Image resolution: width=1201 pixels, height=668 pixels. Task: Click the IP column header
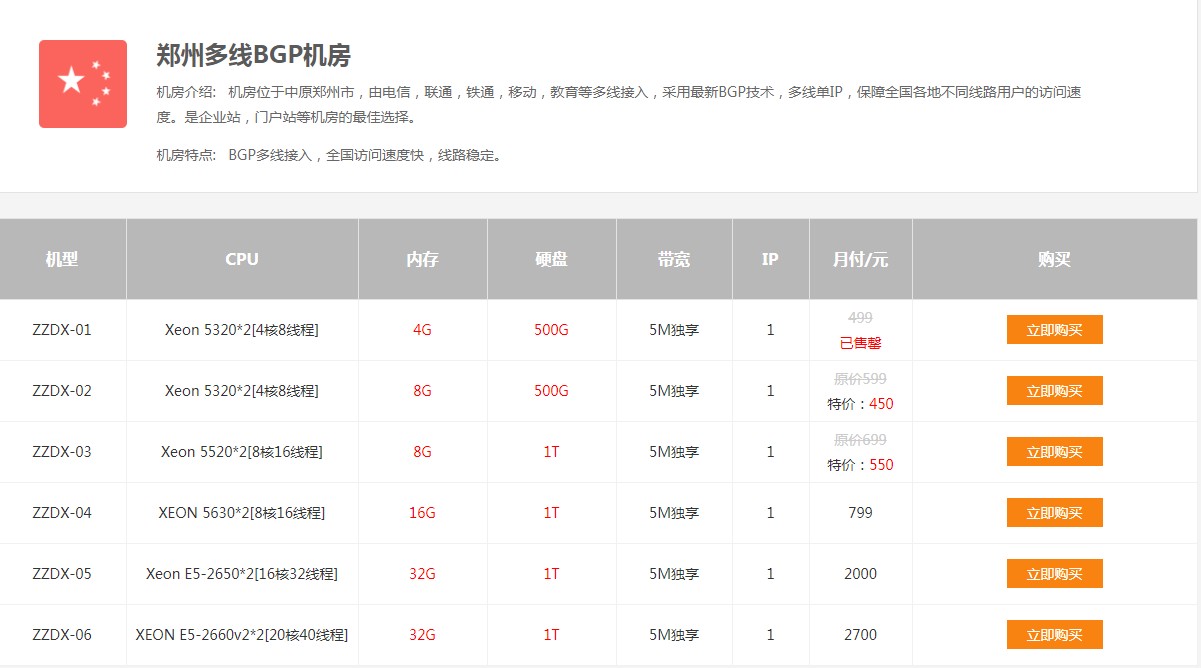pyautogui.click(x=770, y=259)
